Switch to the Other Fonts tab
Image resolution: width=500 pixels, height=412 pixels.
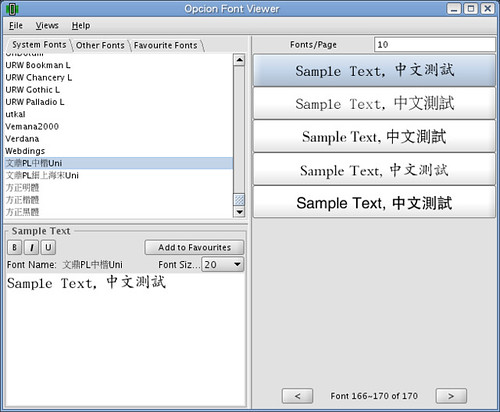pyautogui.click(x=100, y=45)
